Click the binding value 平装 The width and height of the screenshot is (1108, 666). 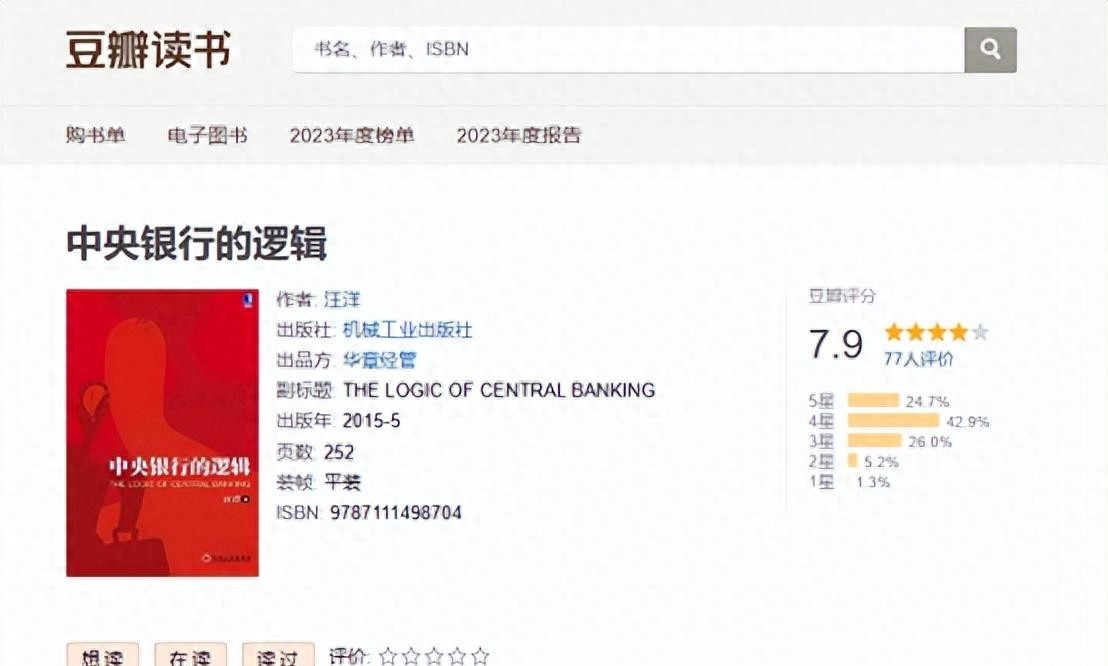(x=343, y=482)
